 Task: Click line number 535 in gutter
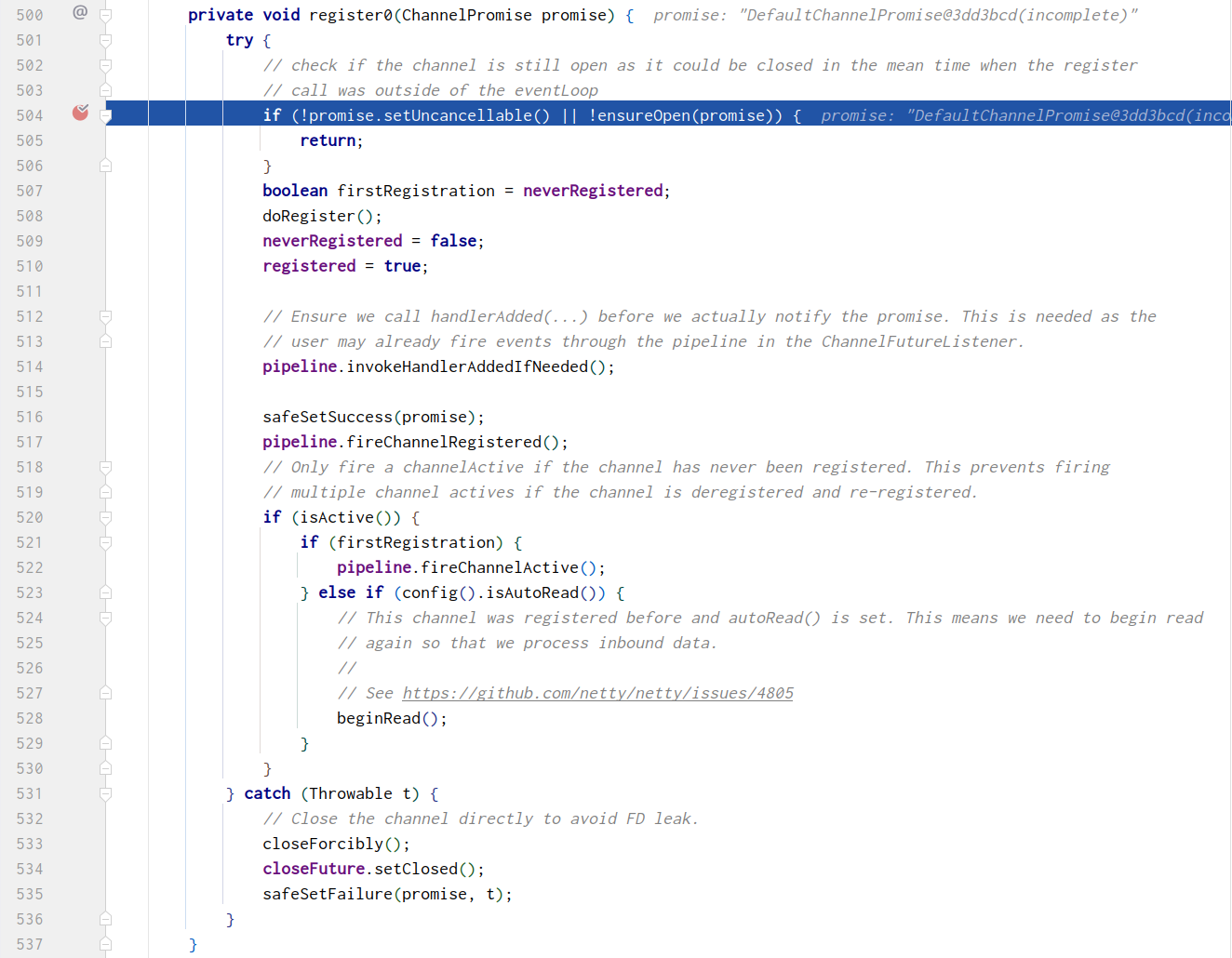tap(30, 894)
